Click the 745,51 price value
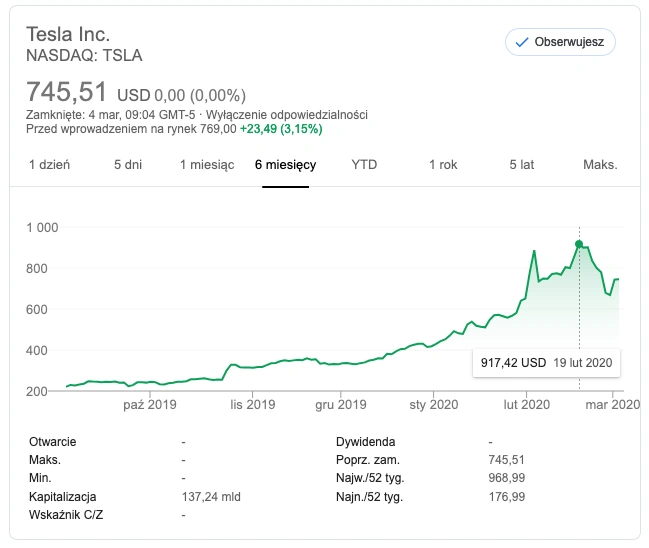Screen dimensions: 649x548 click(x=66, y=91)
